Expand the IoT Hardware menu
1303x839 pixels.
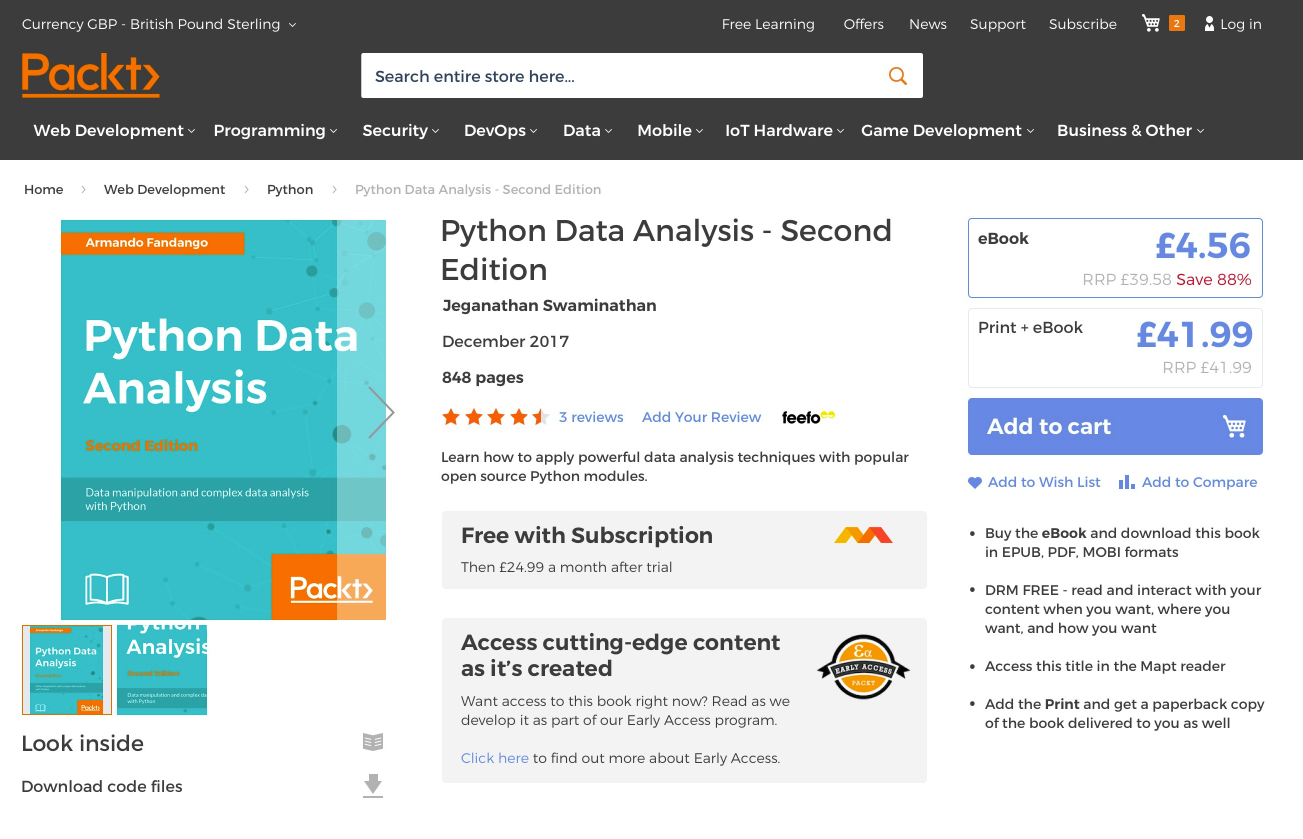pyautogui.click(x=785, y=130)
